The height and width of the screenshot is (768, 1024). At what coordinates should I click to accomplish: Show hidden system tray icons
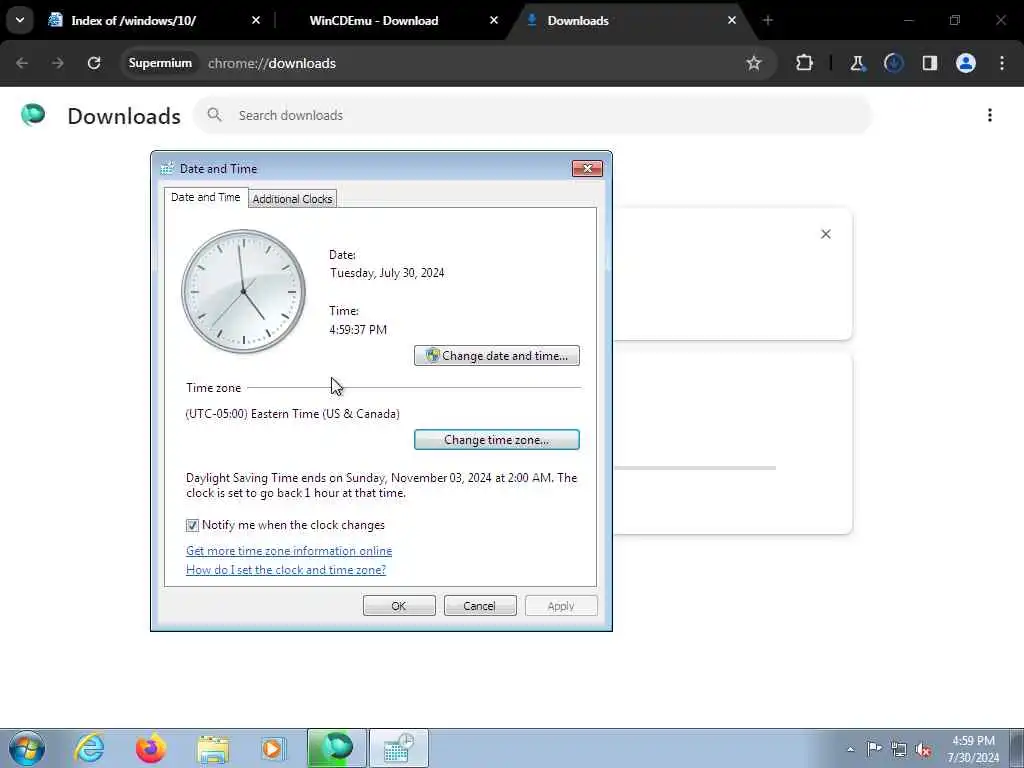point(850,749)
